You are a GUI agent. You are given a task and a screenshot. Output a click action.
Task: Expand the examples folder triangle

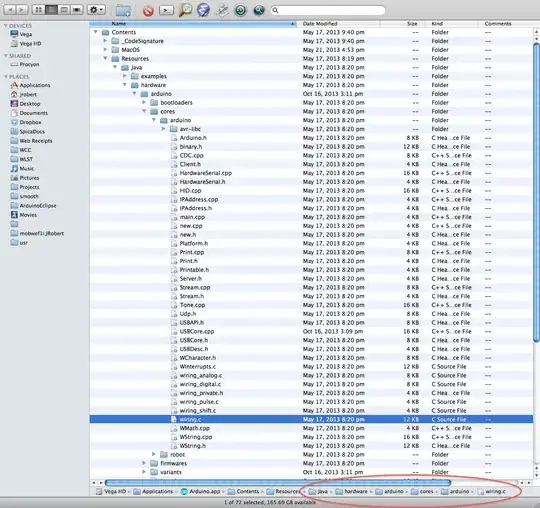125,76
